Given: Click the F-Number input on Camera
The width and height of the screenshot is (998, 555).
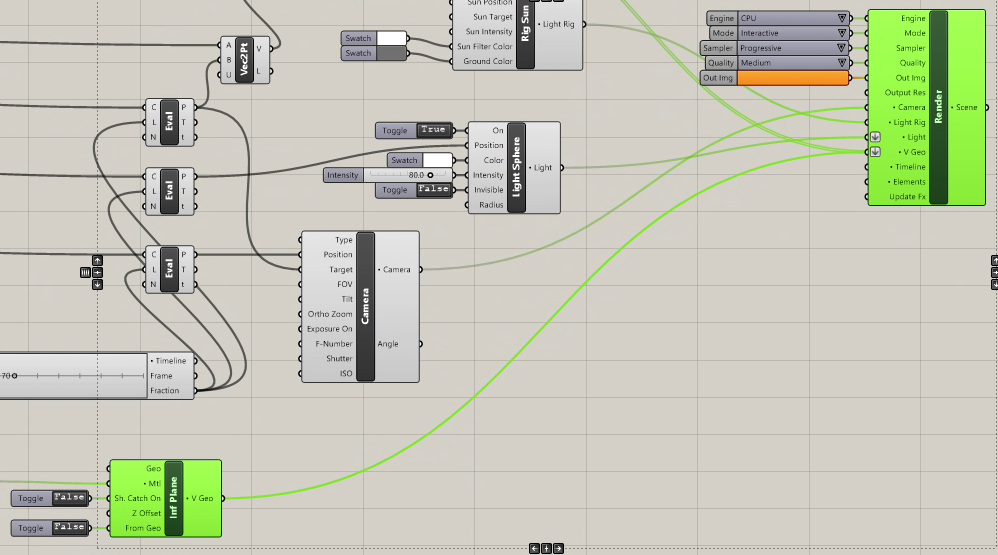Looking at the screenshot, I should click(334, 344).
